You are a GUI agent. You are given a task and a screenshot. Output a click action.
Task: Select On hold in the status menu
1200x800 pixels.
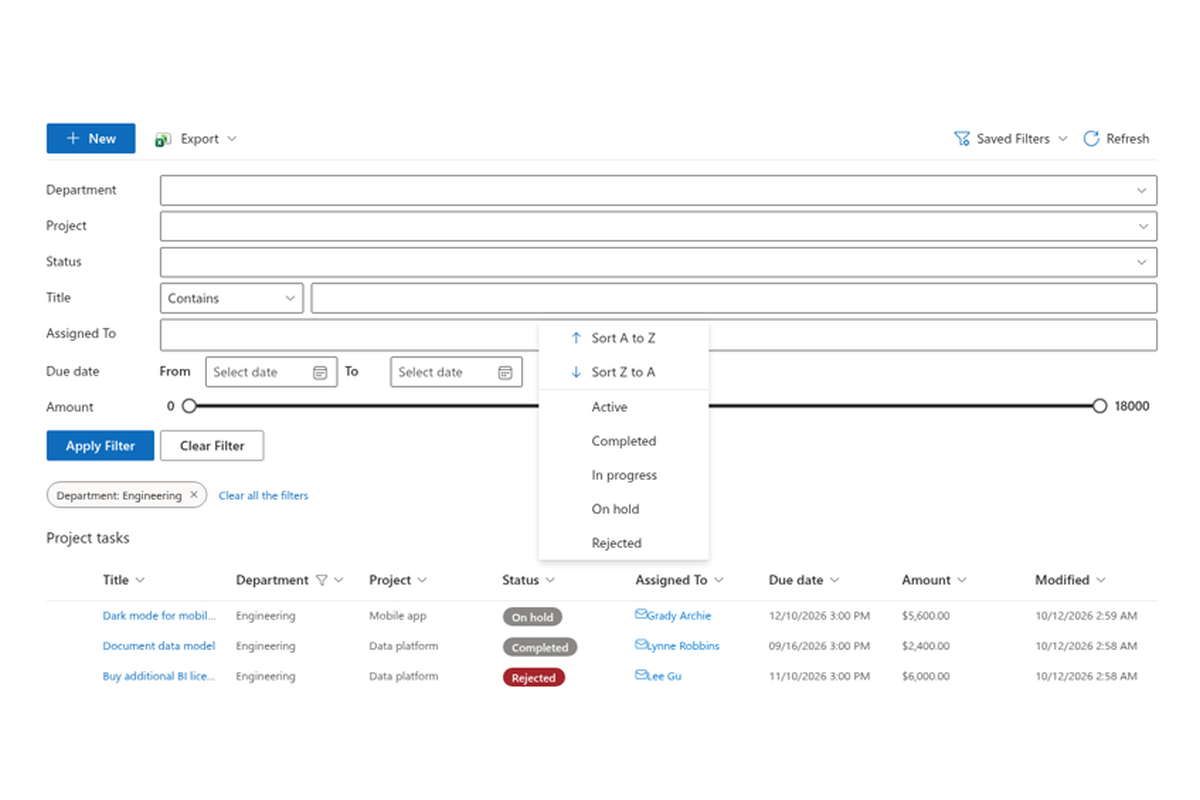(623, 509)
